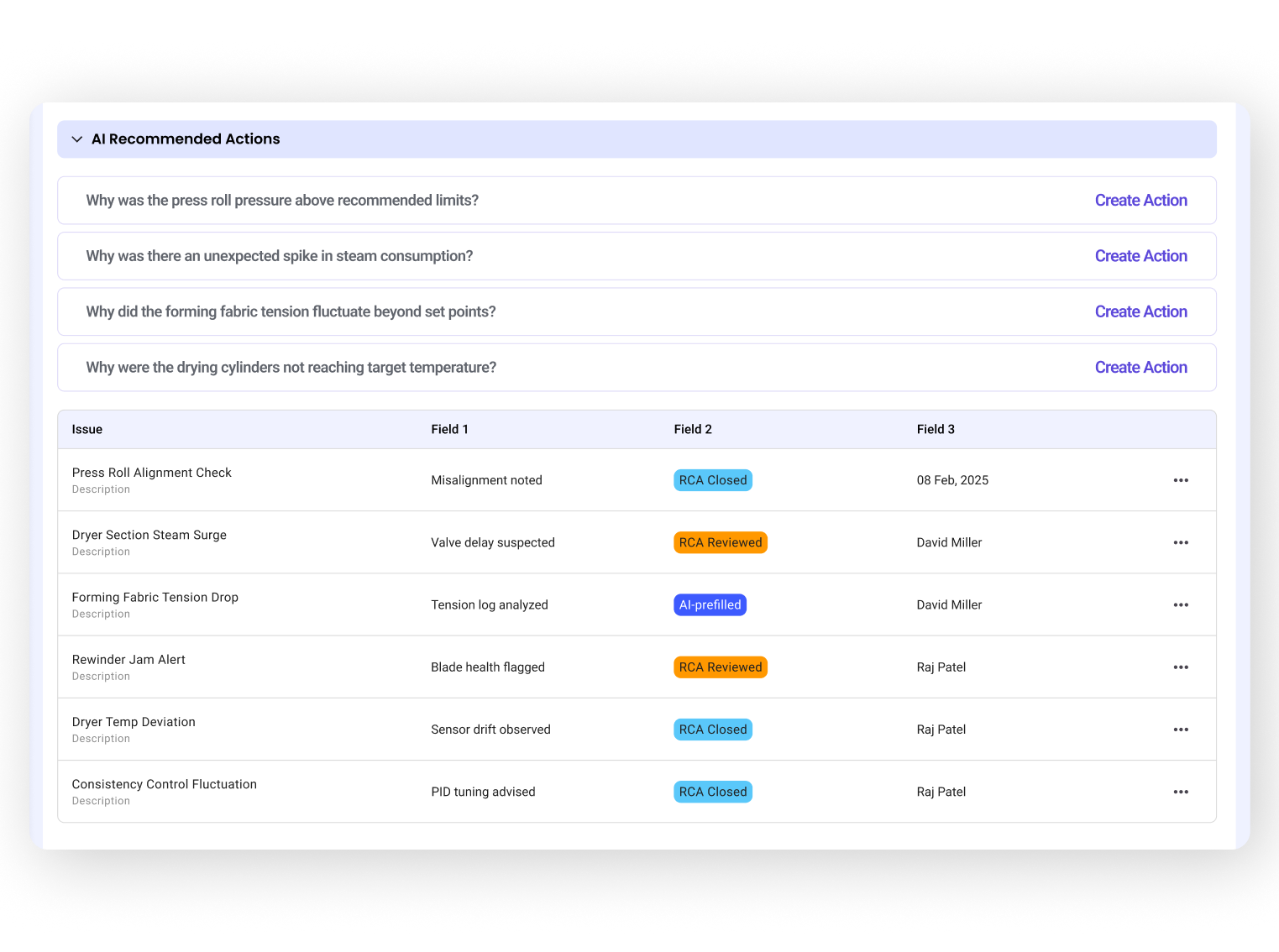The height and width of the screenshot is (952, 1279).
Task: Open more options for Dryer Section Steam Surge
Action: tap(1180, 542)
